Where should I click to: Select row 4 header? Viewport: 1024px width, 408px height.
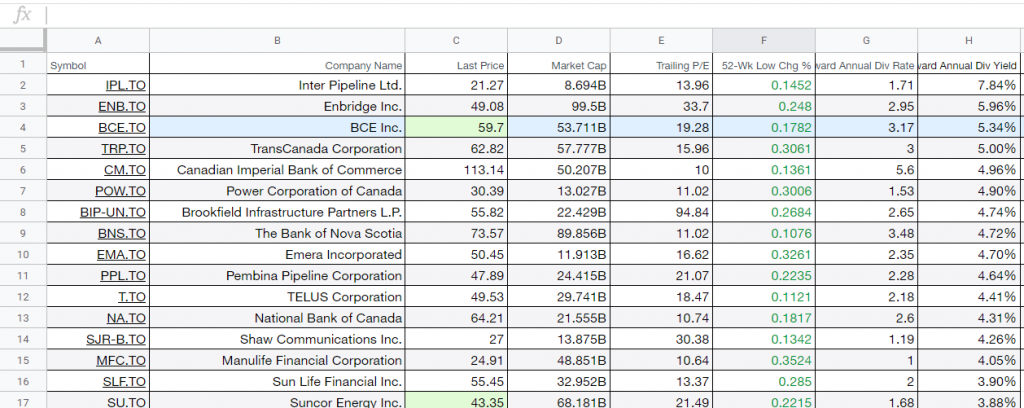click(23, 127)
